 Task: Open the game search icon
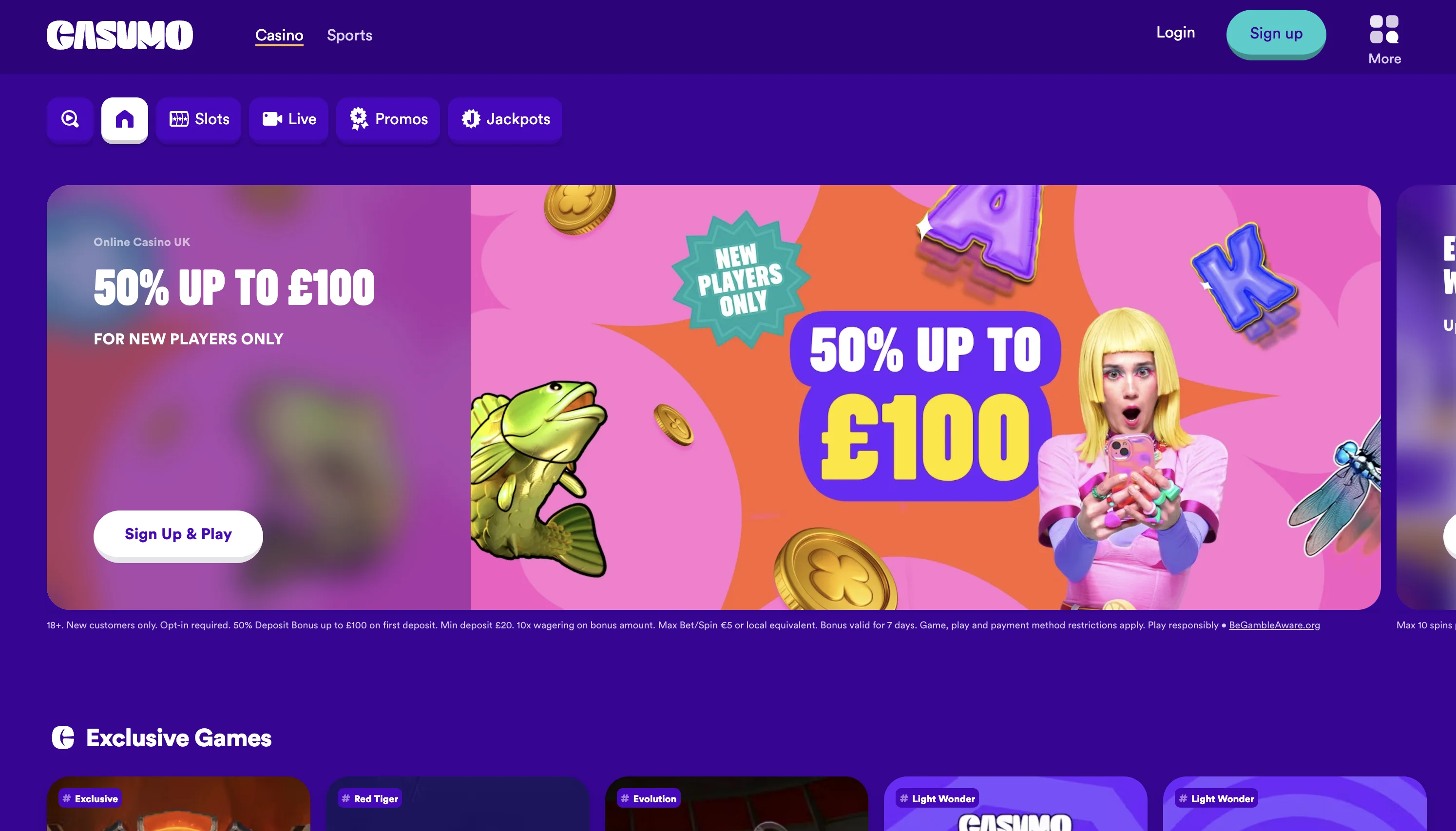[x=70, y=119]
